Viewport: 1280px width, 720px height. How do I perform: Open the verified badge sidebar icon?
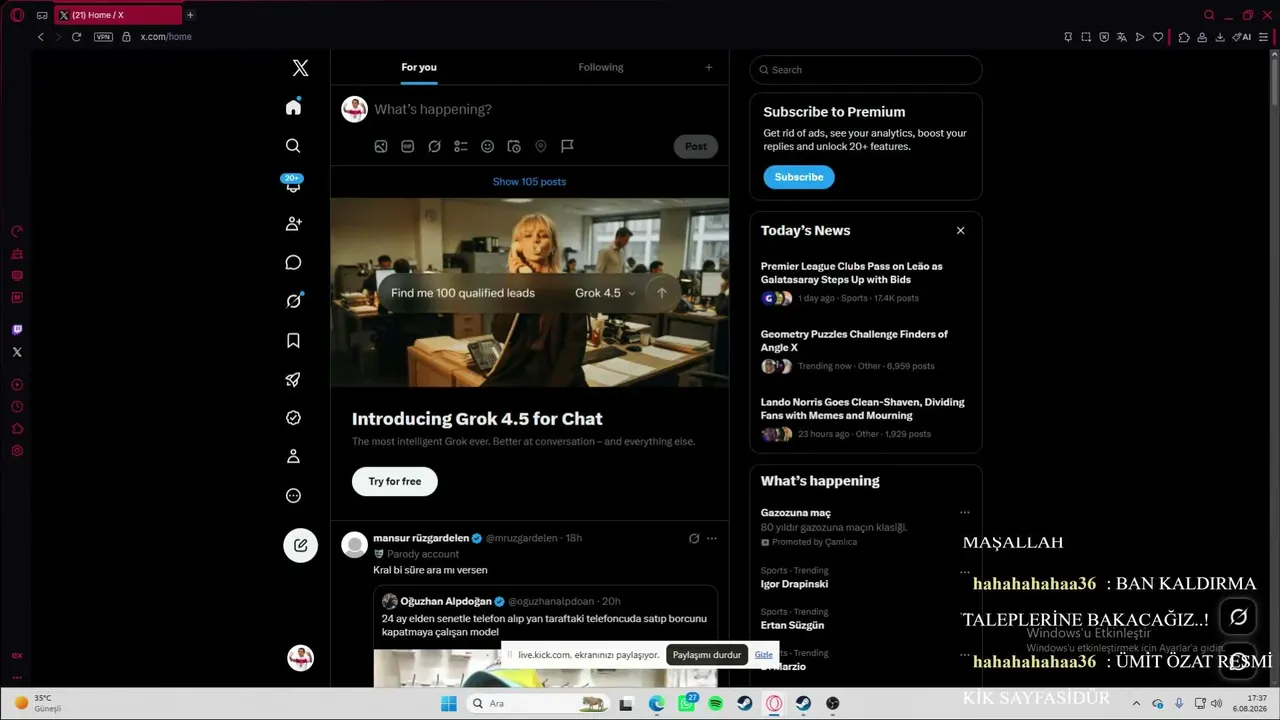293,418
